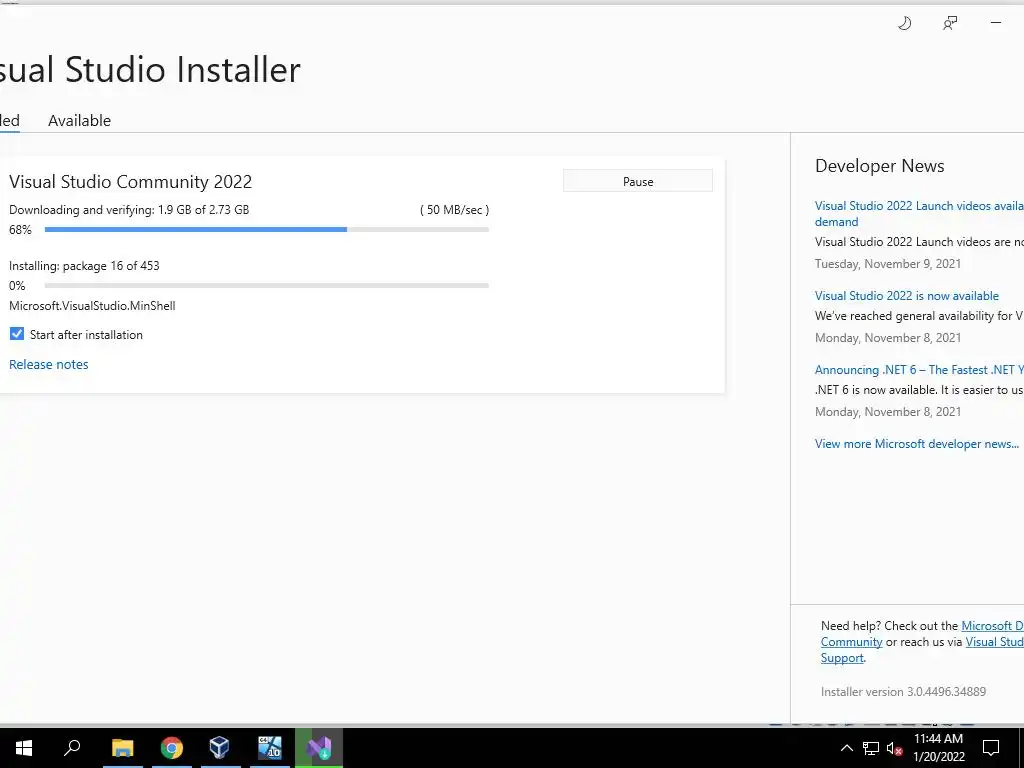Minimize the Visual Studio Installer window

tap(995, 23)
